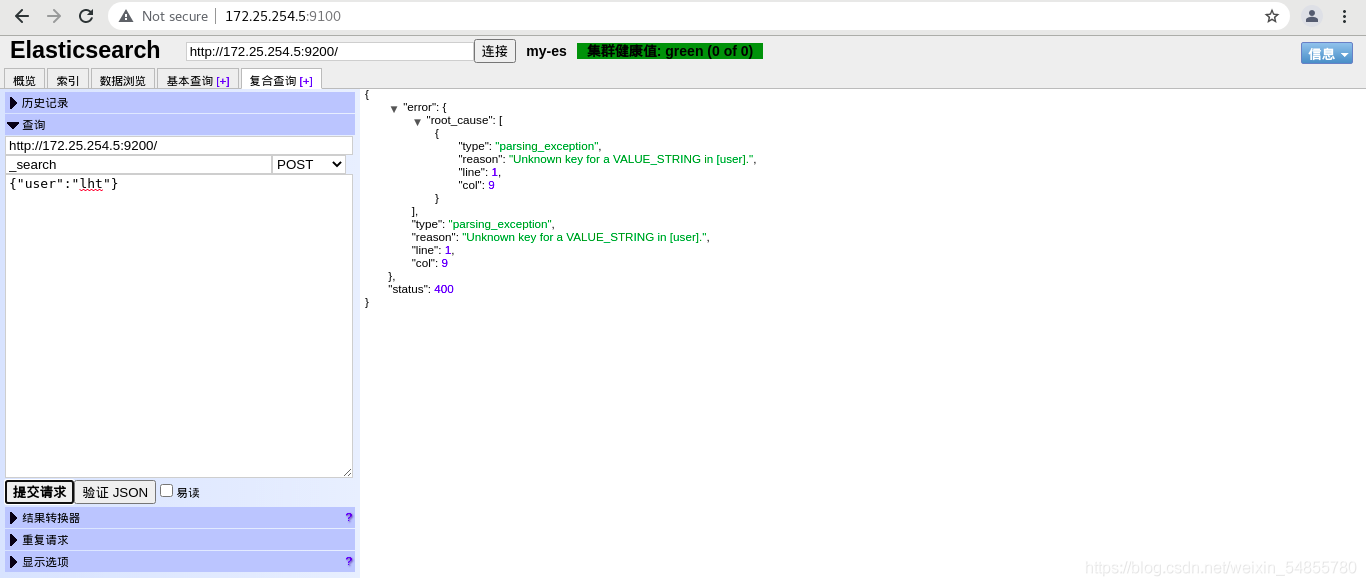Screen dimensions: 1366x586
Task: Click the outer "reason" error message
Action: (585, 237)
